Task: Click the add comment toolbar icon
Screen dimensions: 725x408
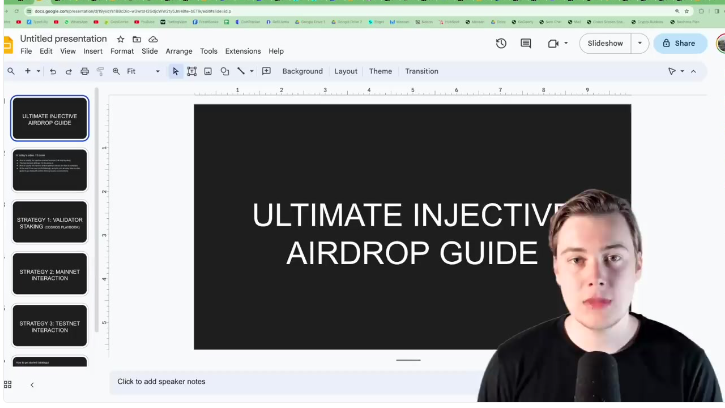Action: pos(266,71)
